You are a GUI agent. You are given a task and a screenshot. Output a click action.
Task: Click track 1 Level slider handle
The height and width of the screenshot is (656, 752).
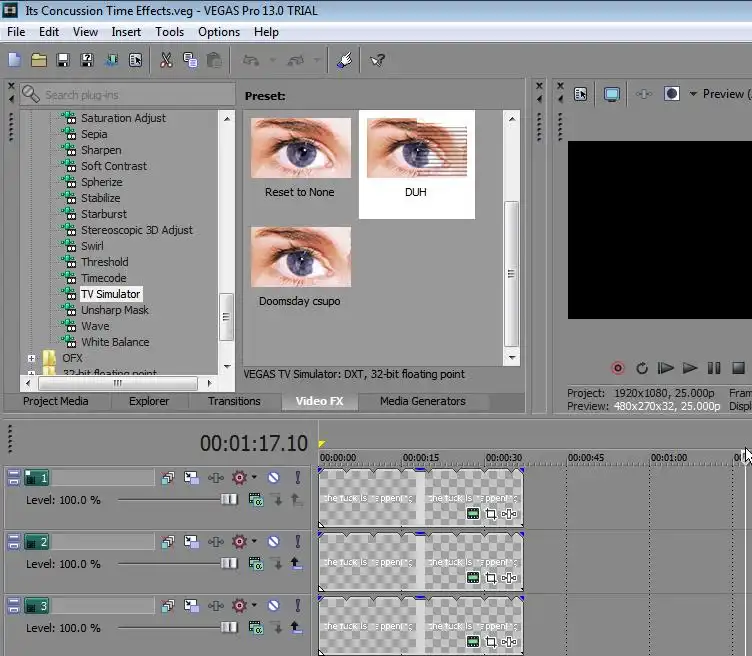(x=229, y=500)
